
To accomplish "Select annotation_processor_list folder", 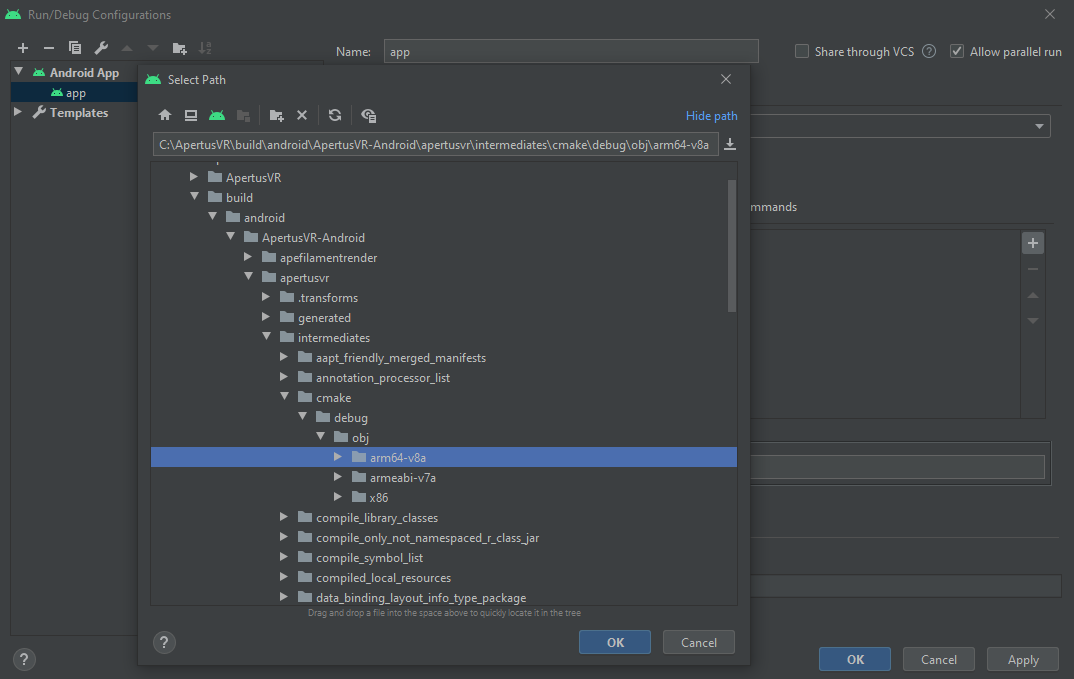I will tap(383, 378).
